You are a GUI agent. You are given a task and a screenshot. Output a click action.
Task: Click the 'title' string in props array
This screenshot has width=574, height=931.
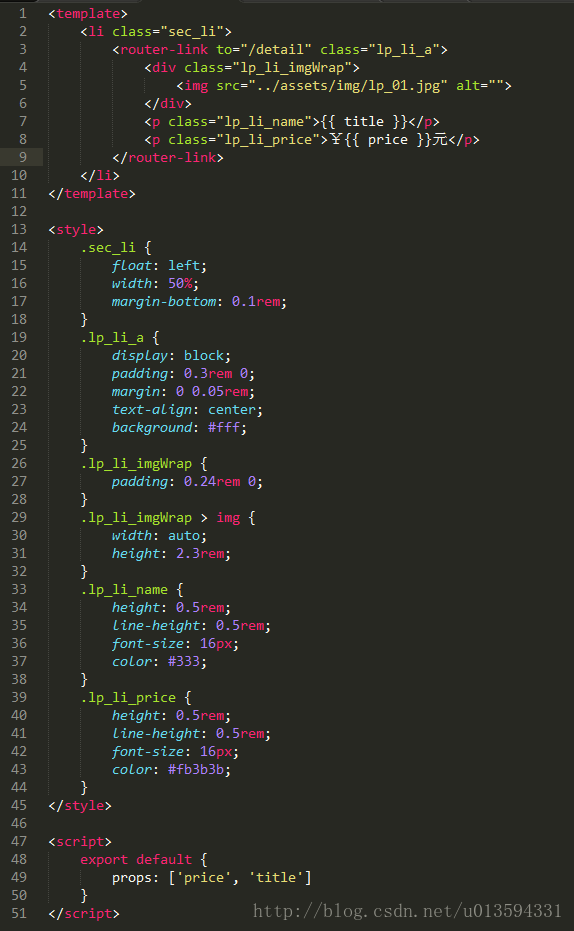[275, 878]
